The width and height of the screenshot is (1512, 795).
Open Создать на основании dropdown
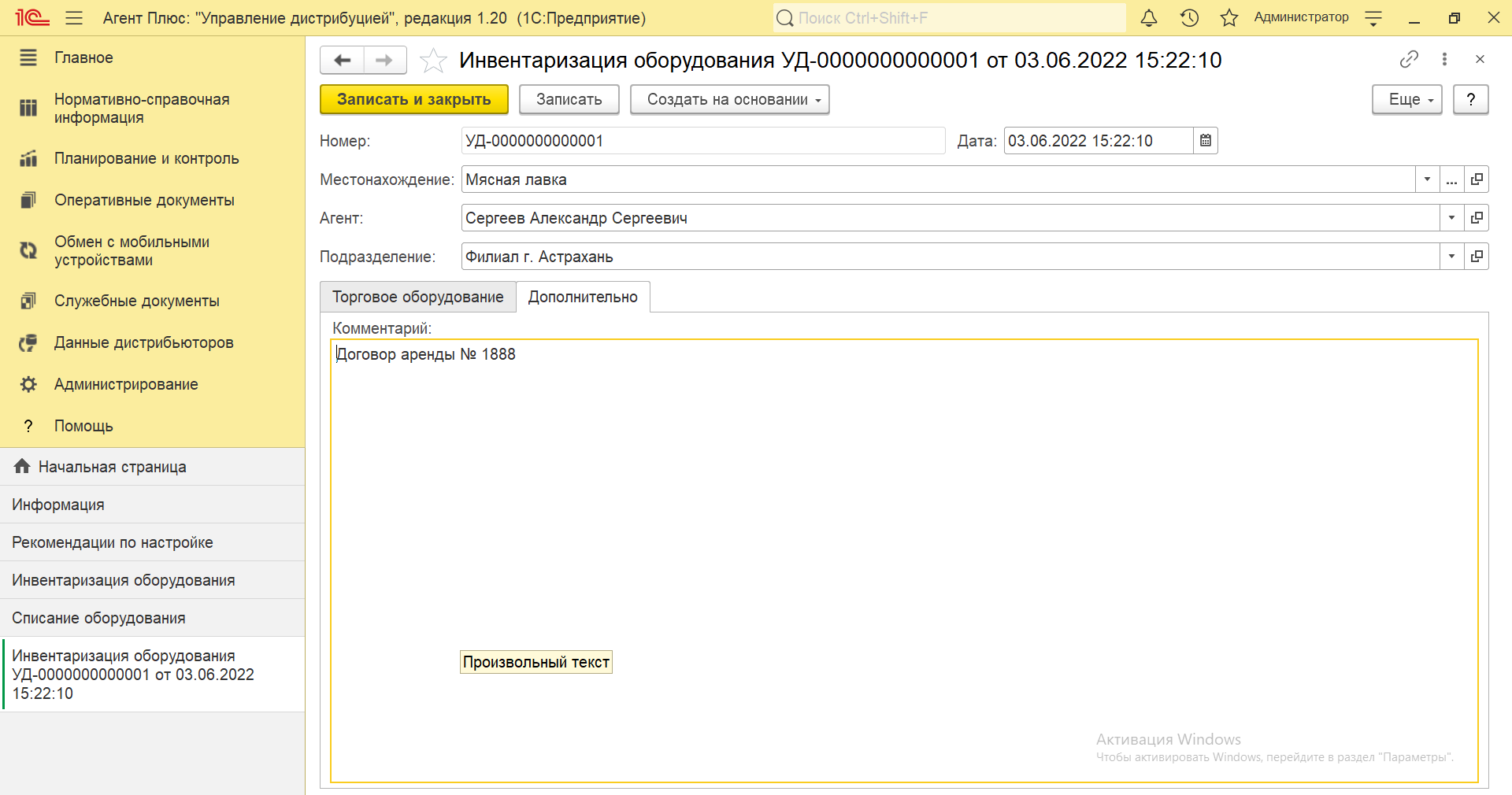(729, 100)
